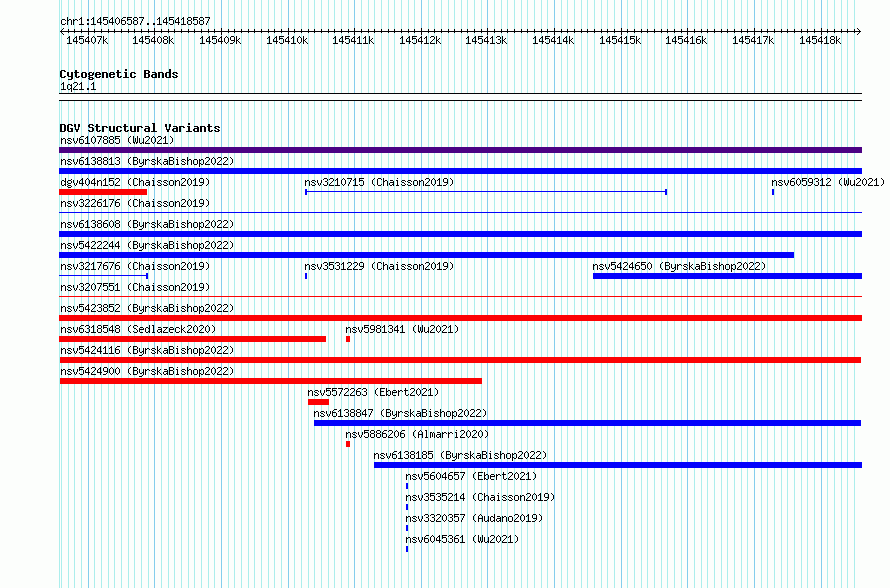Click the nsv6107885 (Wu2021) variant label
The image size is (890, 588).
click(x=117, y=140)
